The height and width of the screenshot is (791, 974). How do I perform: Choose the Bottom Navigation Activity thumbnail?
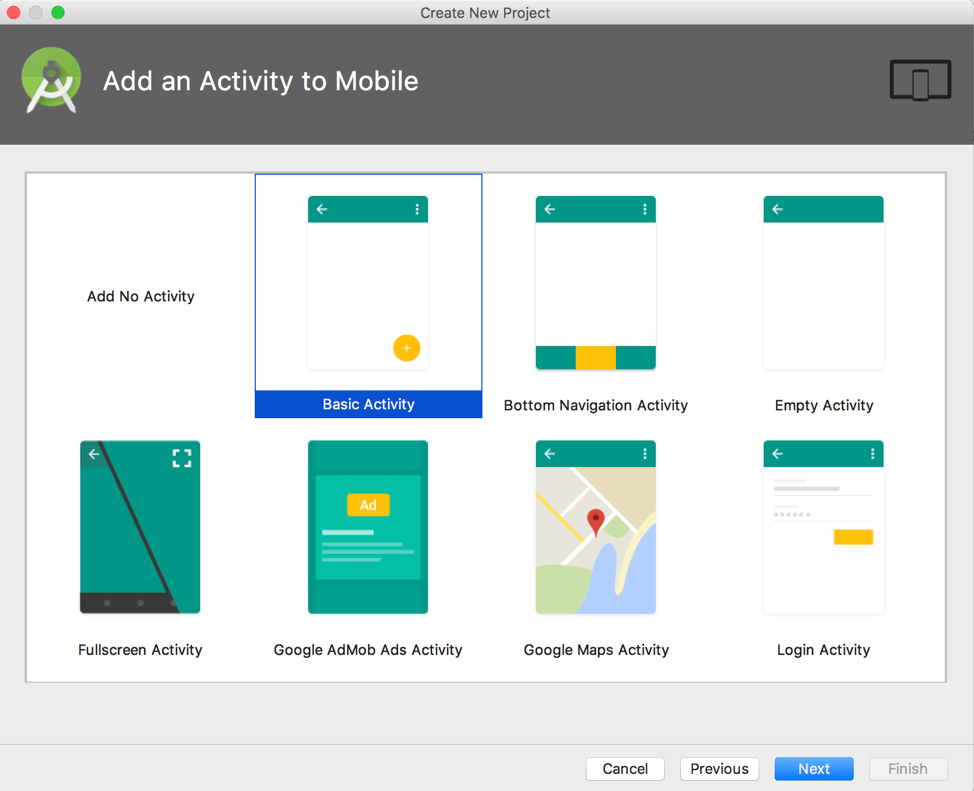pos(596,283)
